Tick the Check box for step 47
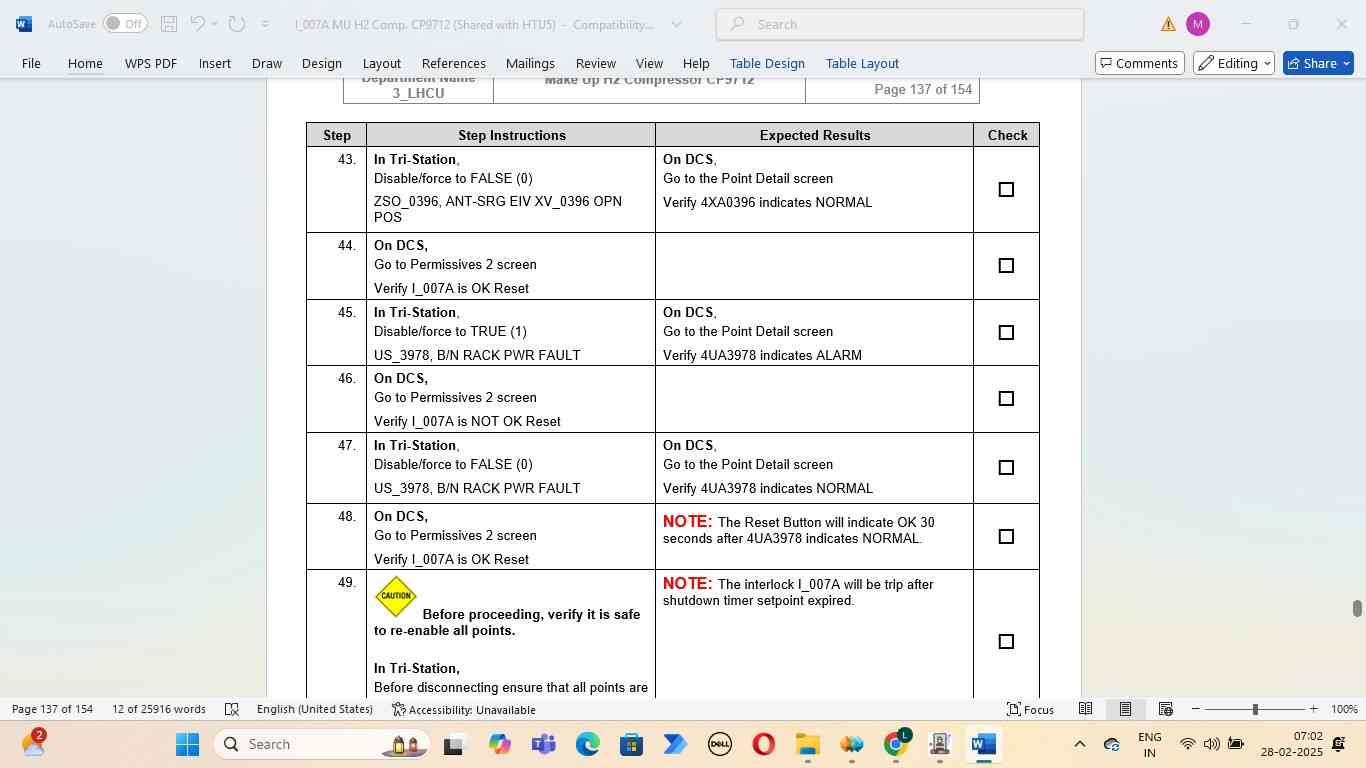1366x768 pixels. pos(1006,467)
